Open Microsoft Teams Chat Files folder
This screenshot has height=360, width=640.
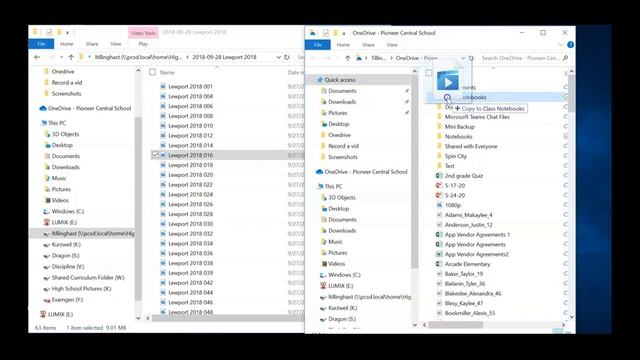pyautogui.click(x=477, y=117)
